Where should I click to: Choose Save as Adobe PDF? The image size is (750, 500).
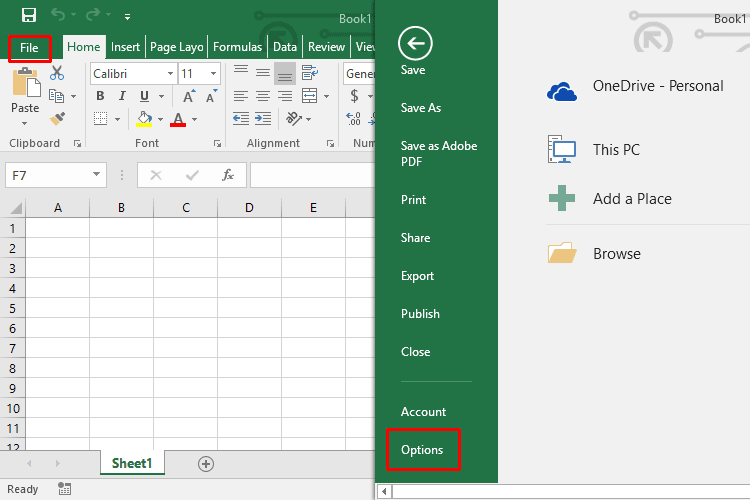click(x=439, y=154)
